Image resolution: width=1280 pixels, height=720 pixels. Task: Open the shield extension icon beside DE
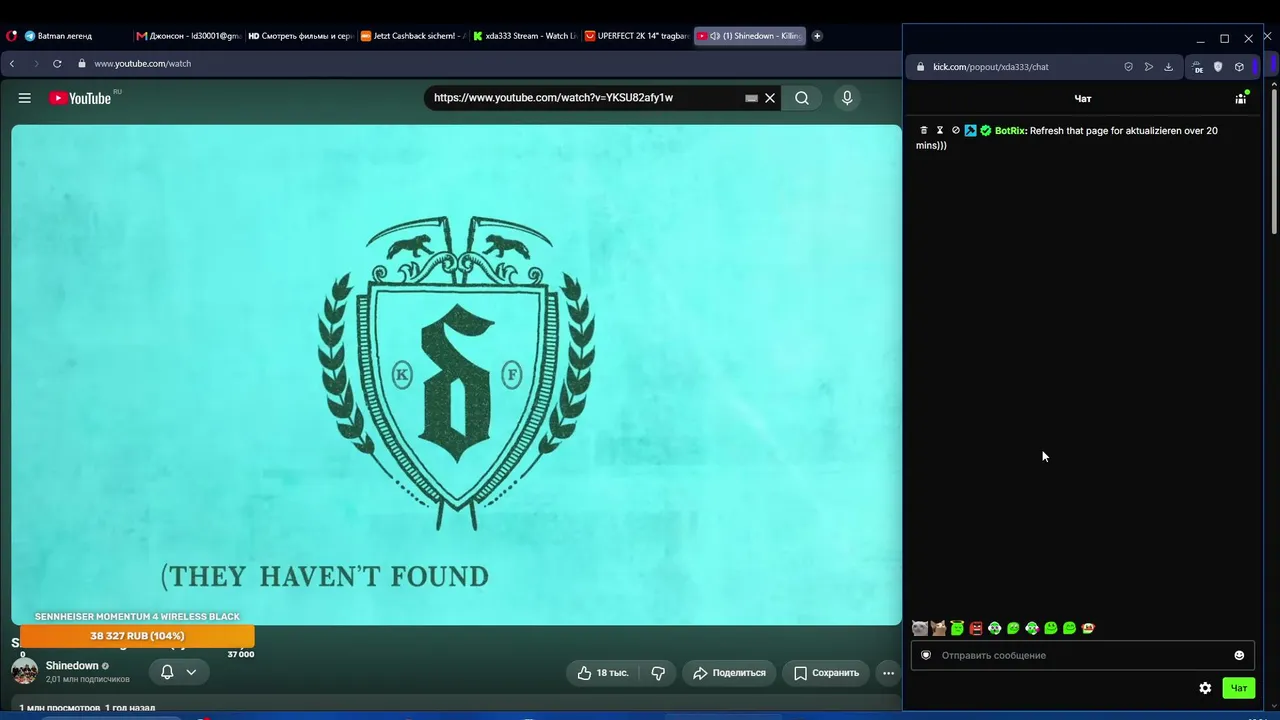click(1218, 67)
